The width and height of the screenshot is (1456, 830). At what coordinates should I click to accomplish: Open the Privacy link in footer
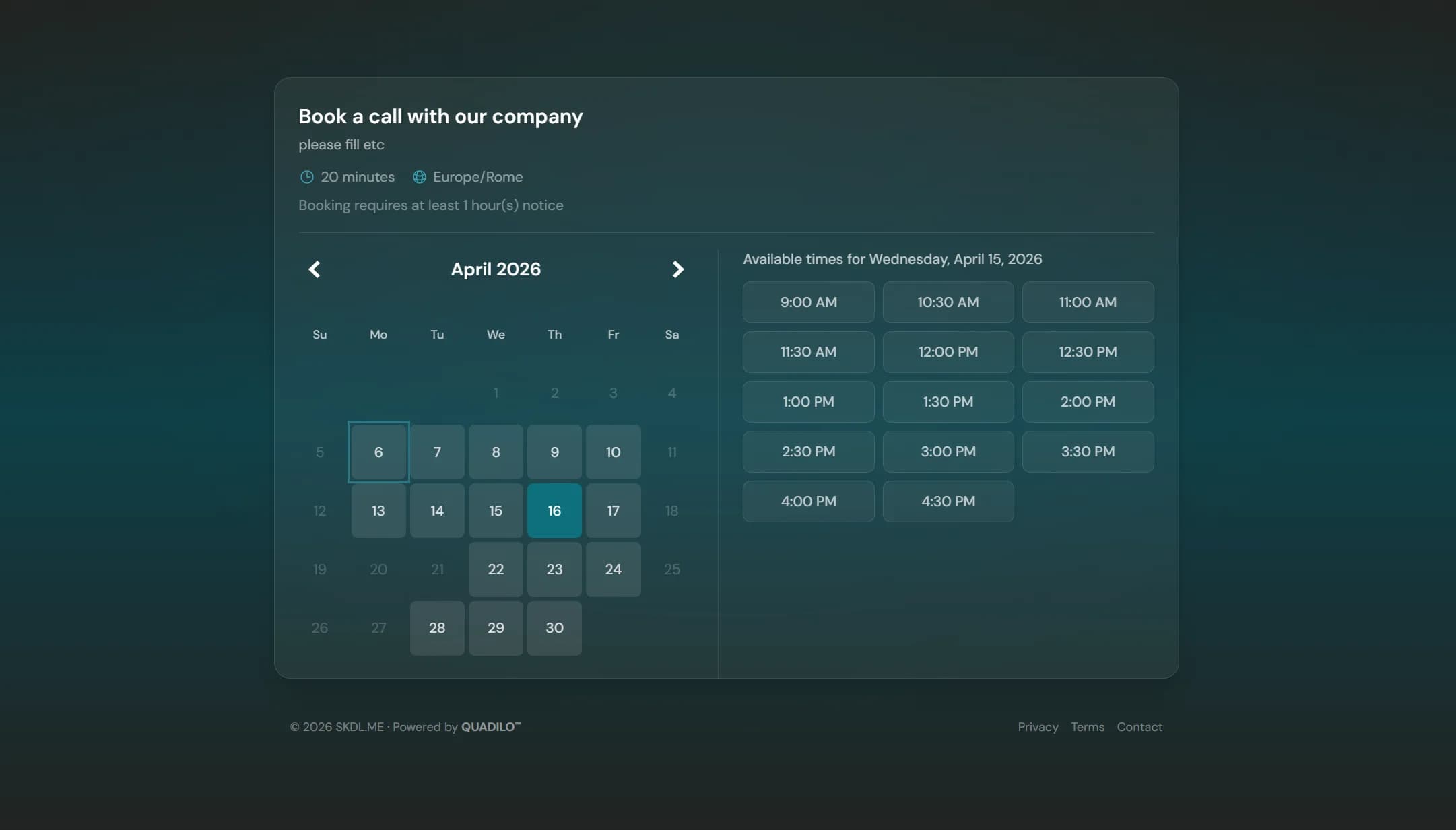click(1038, 727)
